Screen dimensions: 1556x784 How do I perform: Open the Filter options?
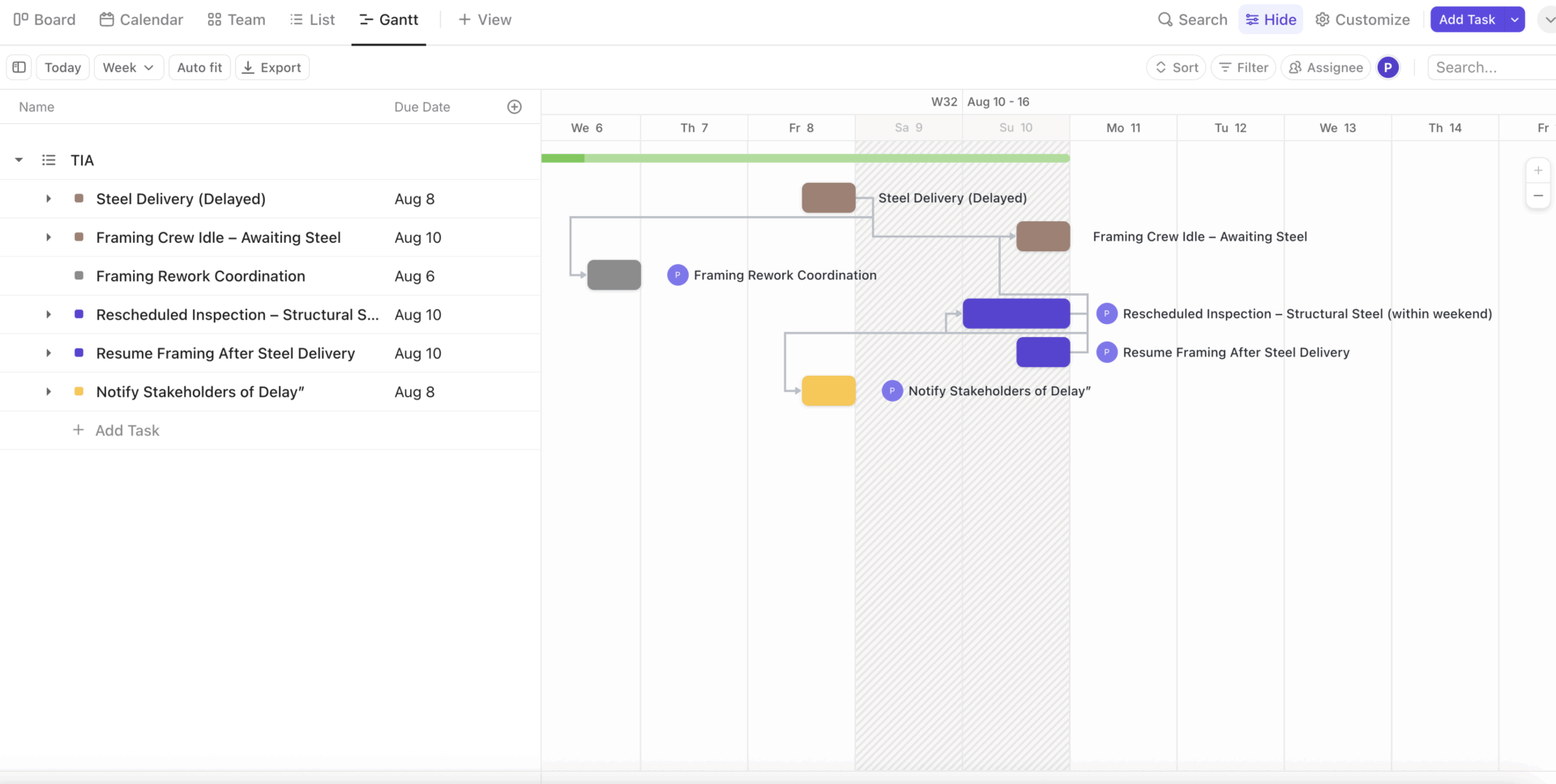click(1242, 67)
